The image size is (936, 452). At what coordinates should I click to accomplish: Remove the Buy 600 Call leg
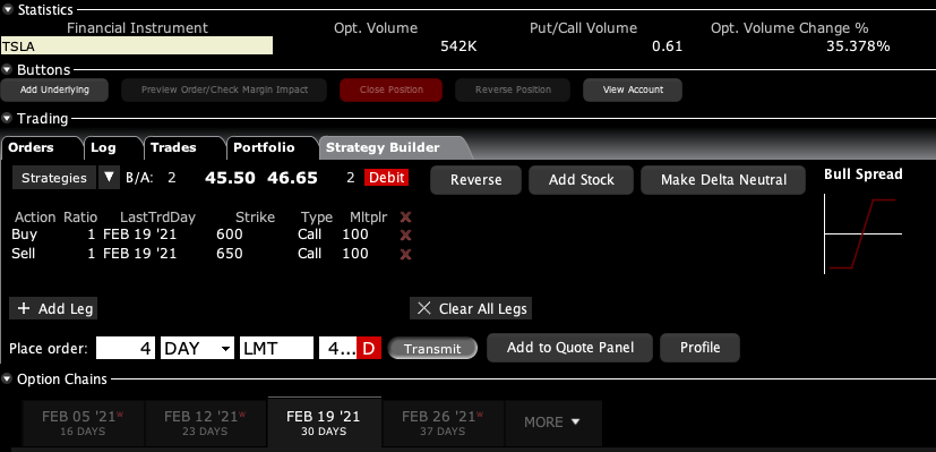click(x=405, y=235)
